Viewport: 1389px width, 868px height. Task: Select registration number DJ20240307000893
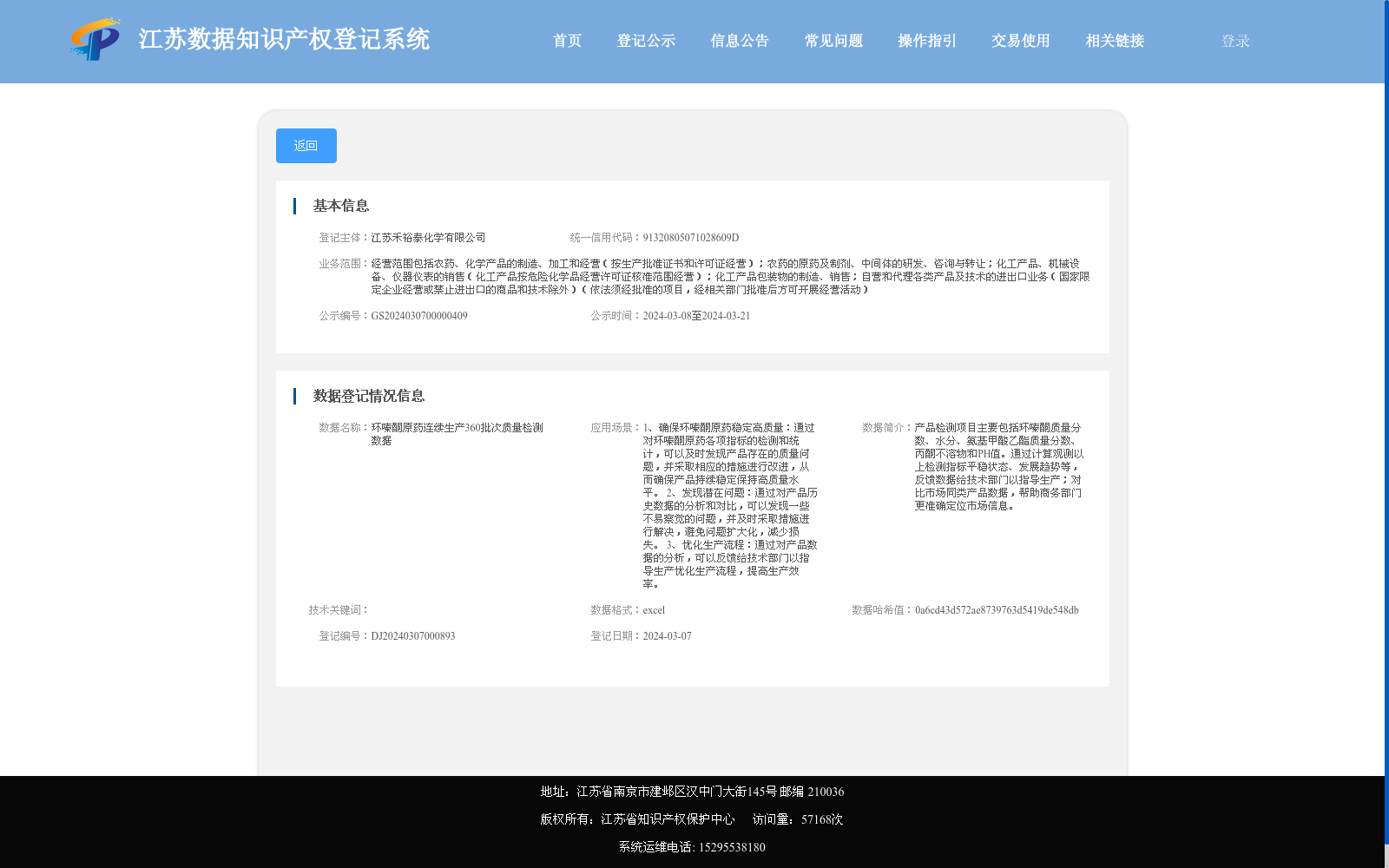pos(413,636)
